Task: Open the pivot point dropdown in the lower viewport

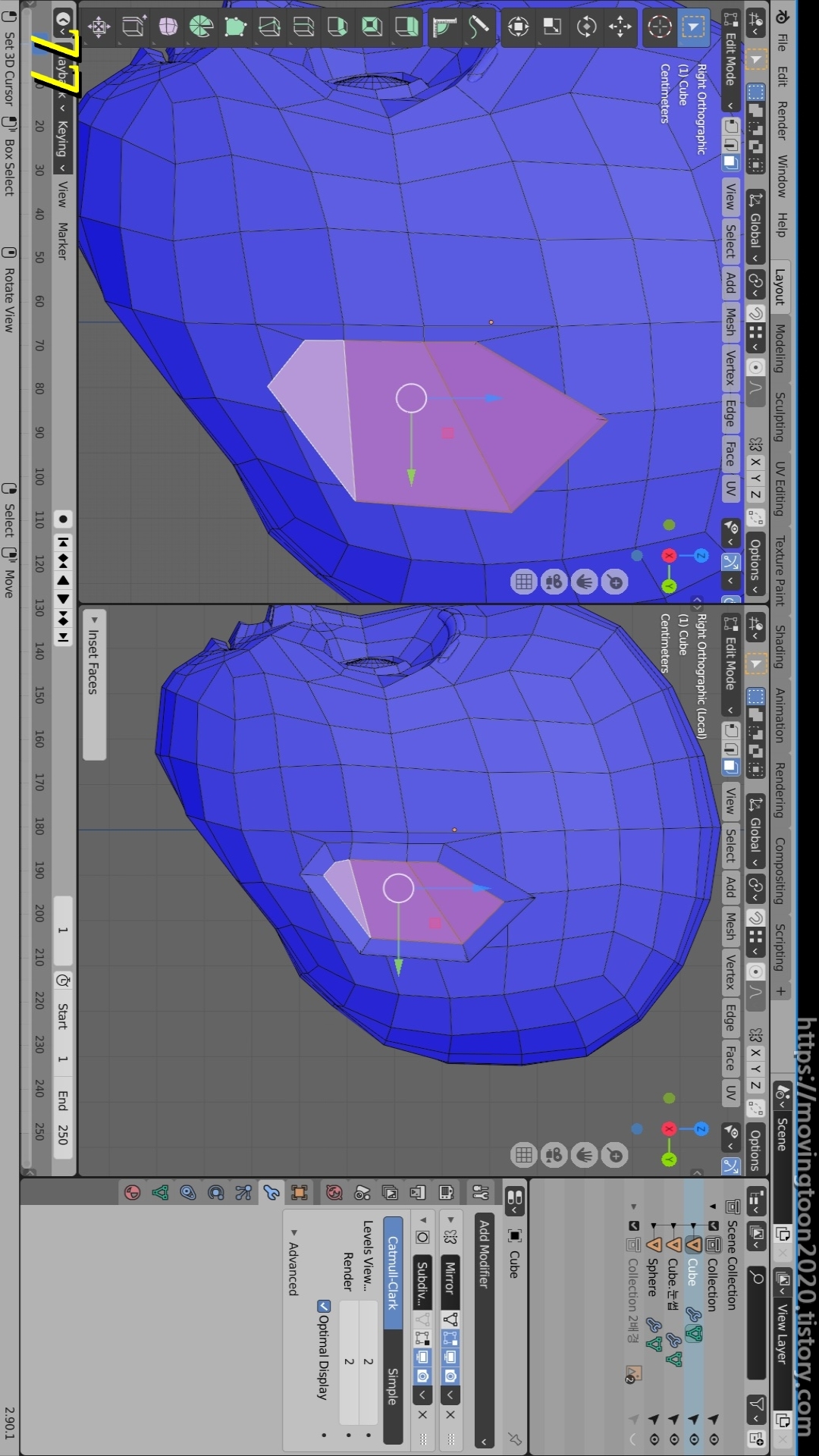Action: (x=755, y=888)
